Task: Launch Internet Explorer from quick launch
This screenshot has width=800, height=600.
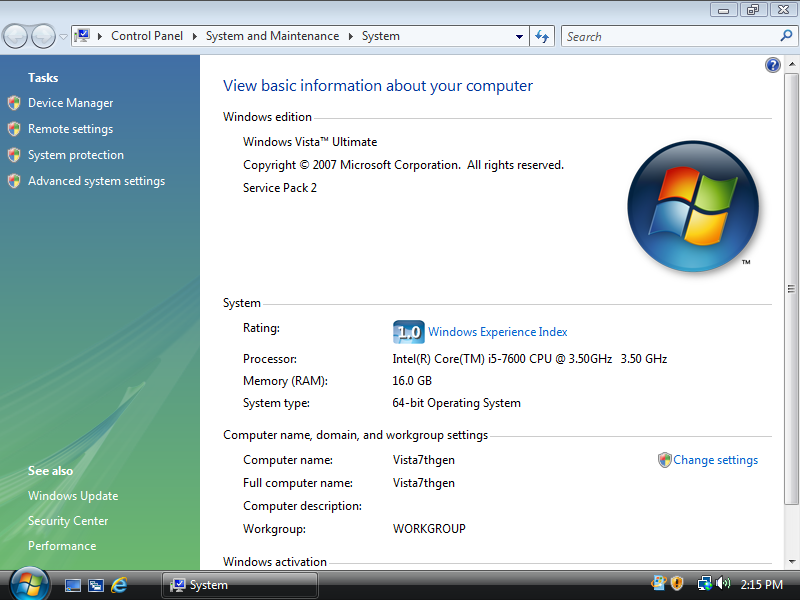Action: 119,585
